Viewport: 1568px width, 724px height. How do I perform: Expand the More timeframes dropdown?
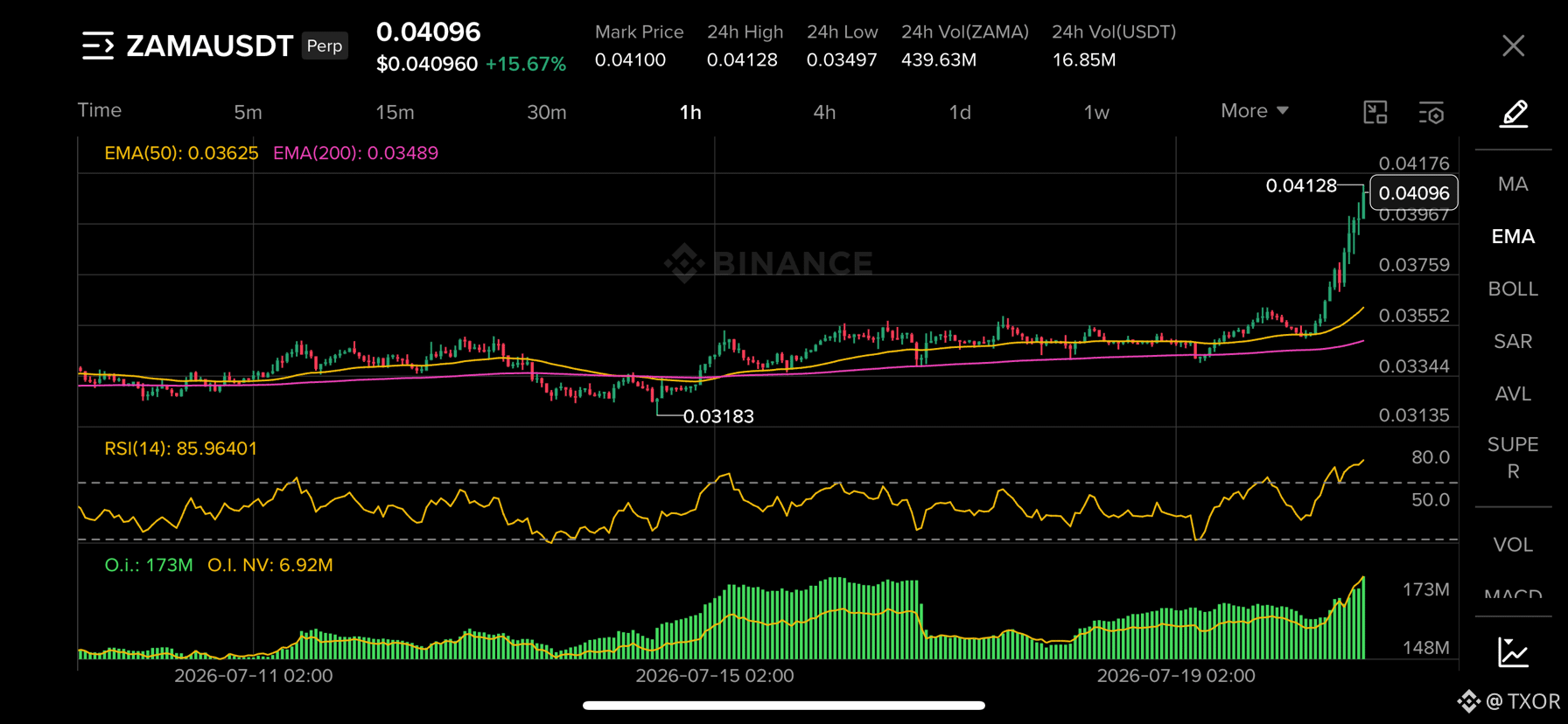point(1255,111)
